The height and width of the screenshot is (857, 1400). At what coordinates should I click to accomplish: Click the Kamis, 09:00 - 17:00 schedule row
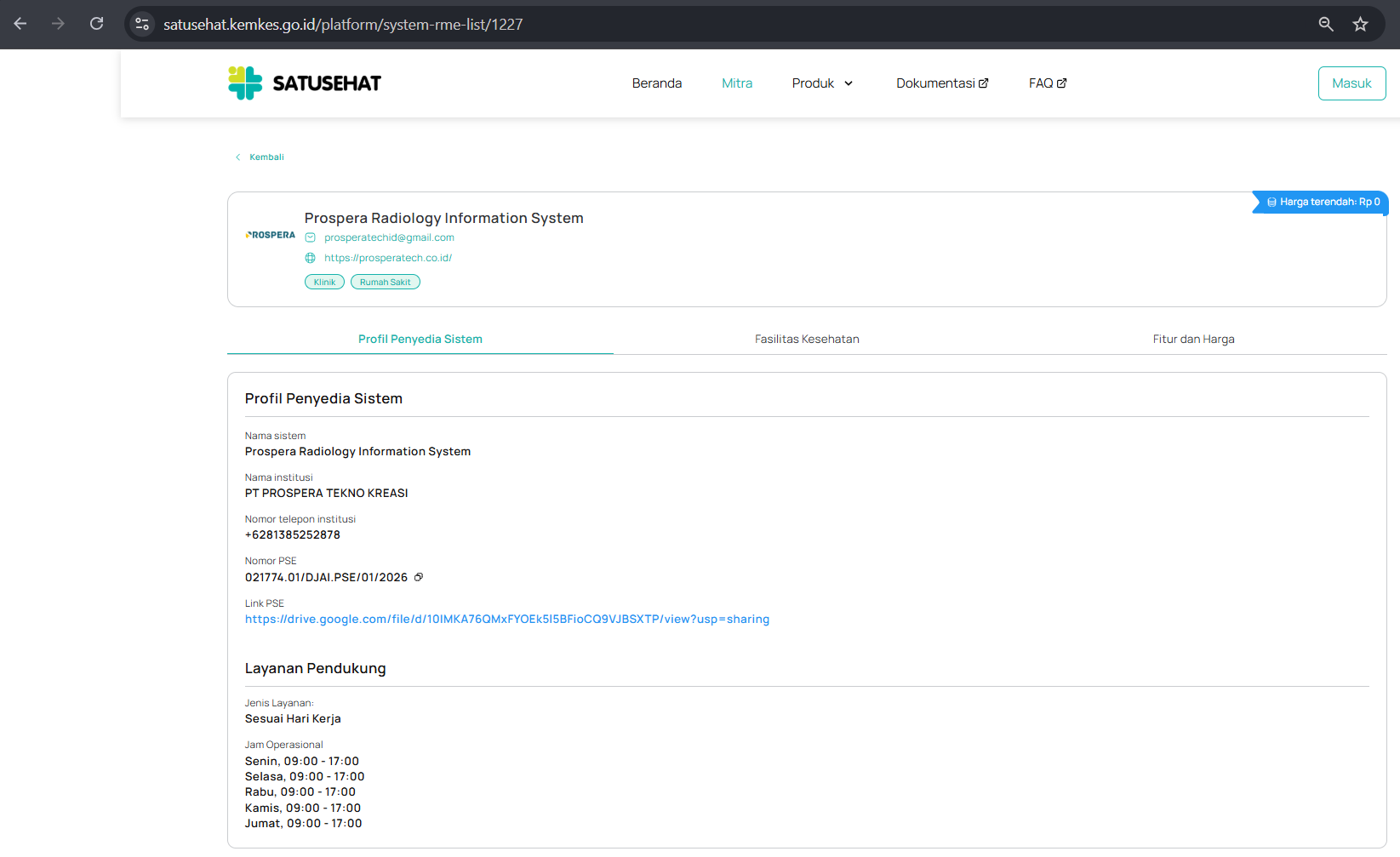(x=303, y=808)
